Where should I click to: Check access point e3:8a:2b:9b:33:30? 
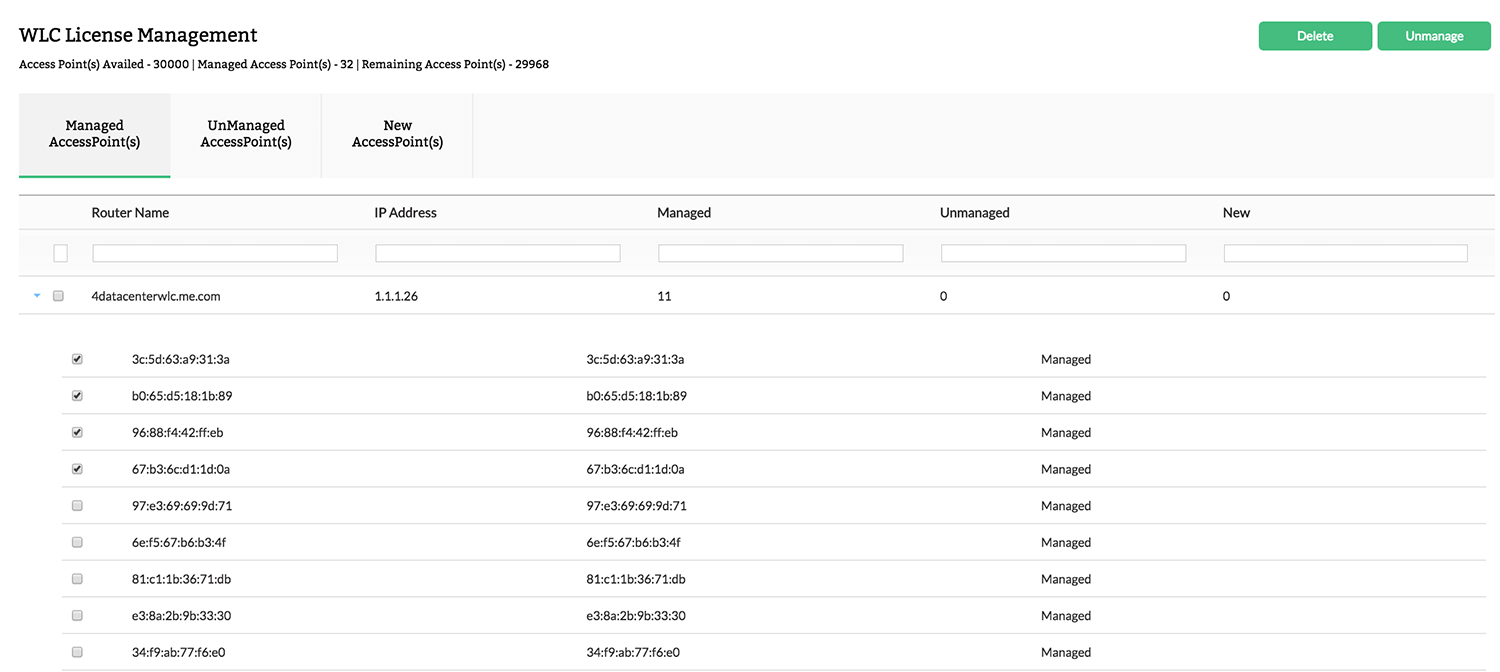[x=77, y=615]
